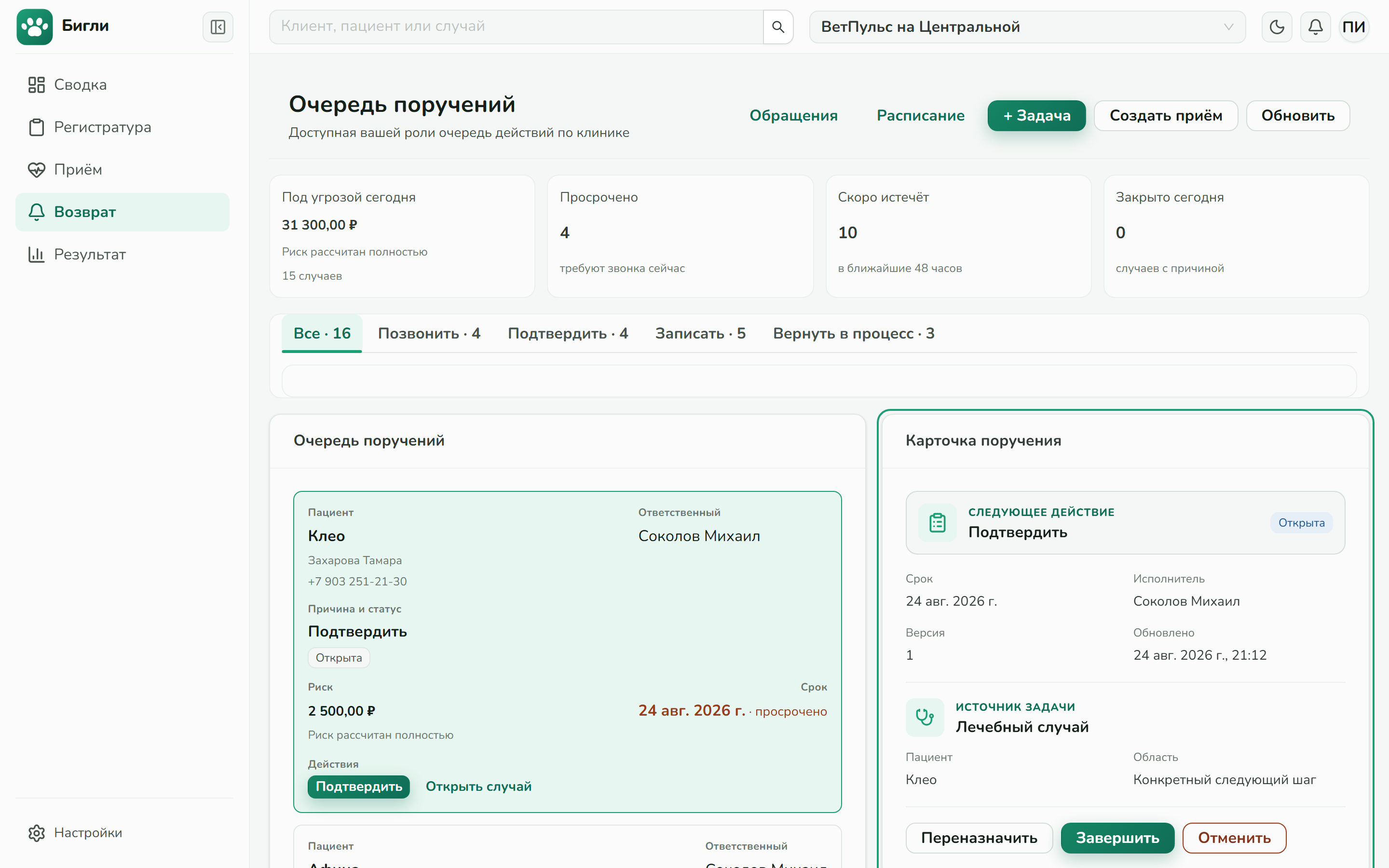The image size is (1389, 868).
Task: Open notifications bell in header
Action: 1316,27
